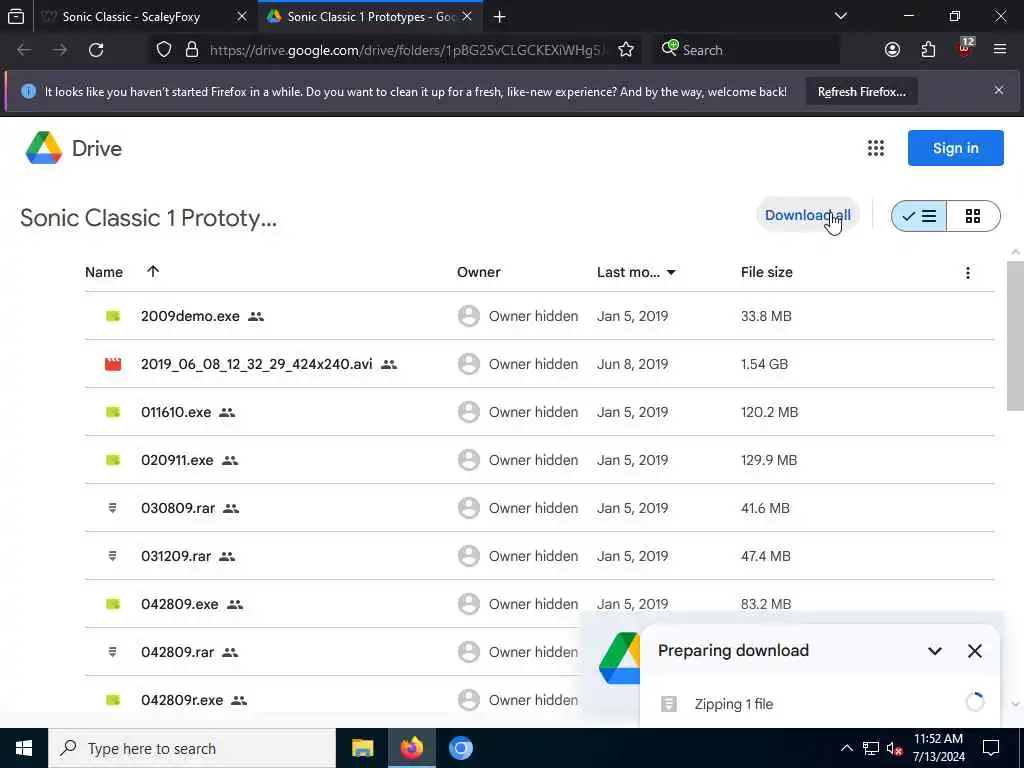1024x768 pixels.
Task: Sign in to Google Drive
Action: click(x=955, y=148)
